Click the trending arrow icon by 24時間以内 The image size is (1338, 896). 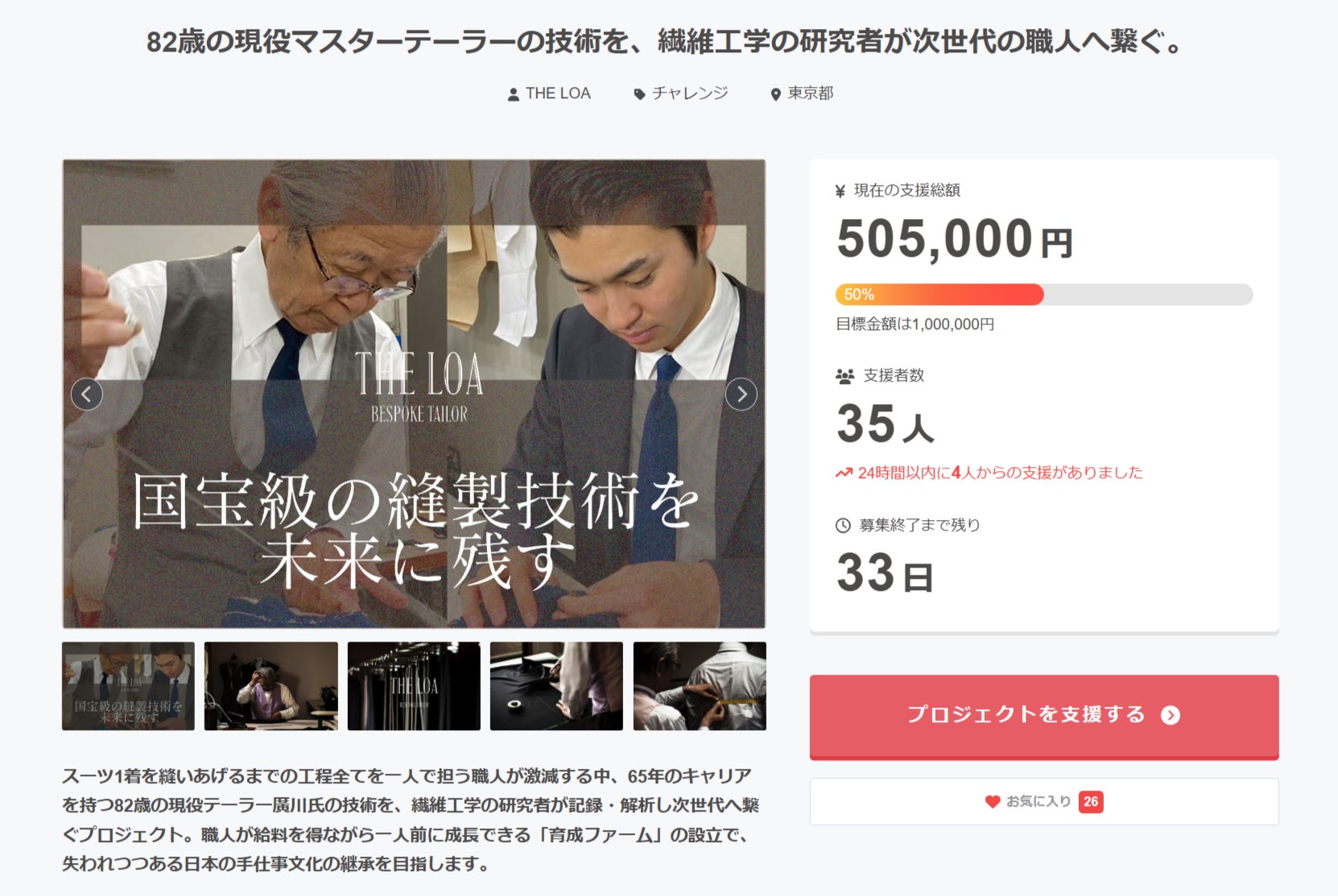coord(844,473)
